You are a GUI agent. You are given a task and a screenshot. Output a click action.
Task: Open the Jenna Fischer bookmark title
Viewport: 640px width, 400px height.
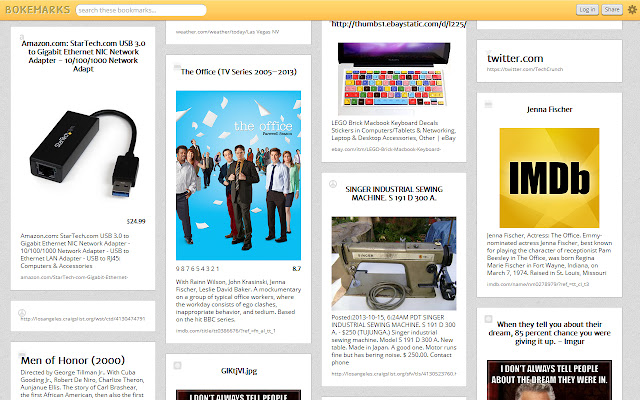(549, 109)
